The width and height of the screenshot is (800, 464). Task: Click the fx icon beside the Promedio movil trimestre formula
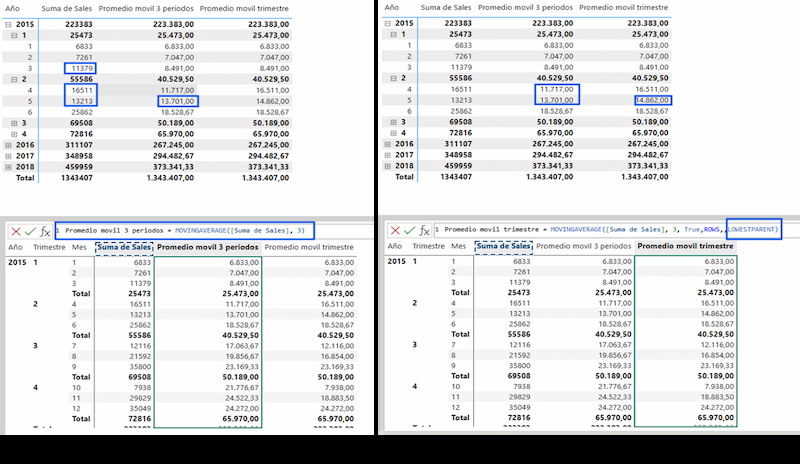click(426, 231)
